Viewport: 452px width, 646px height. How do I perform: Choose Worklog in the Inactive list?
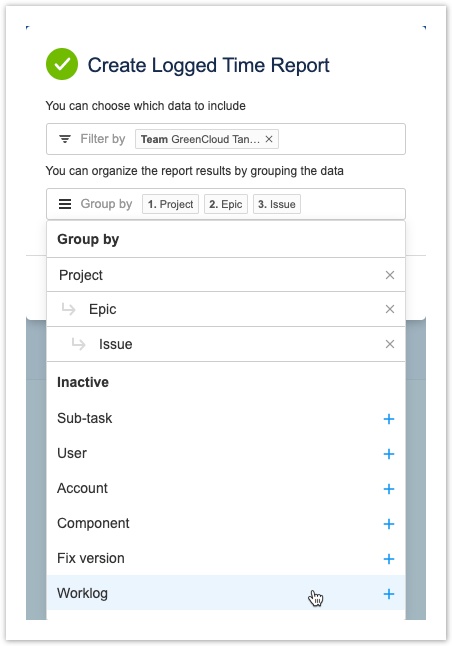coord(226,593)
